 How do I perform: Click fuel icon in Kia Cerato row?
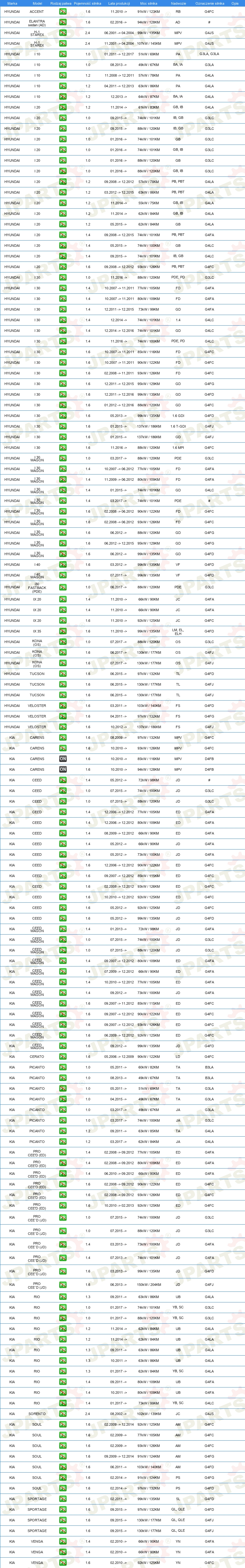click(x=63, y=1057)
